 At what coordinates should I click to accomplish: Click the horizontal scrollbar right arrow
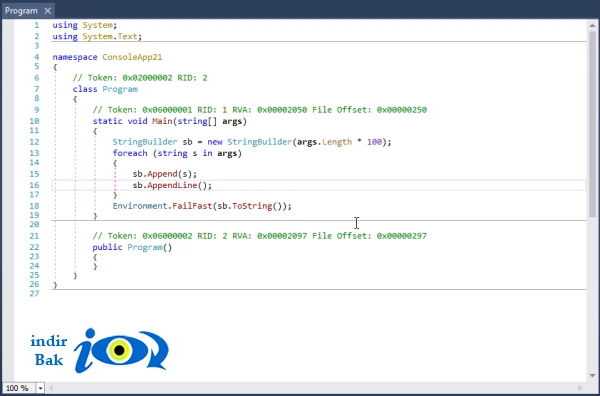[x=580, y=388]
